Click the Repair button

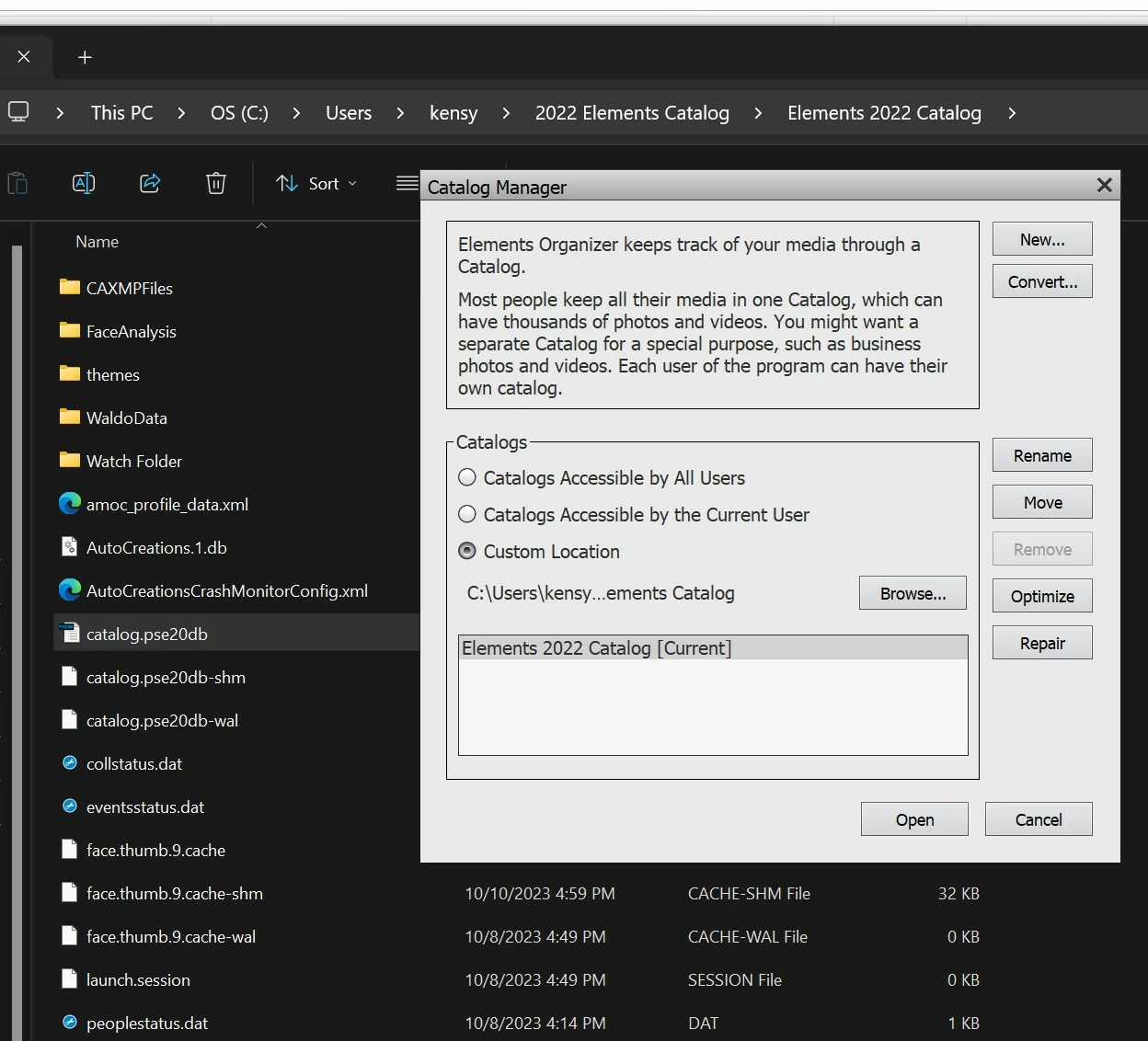coord(1042,643)
